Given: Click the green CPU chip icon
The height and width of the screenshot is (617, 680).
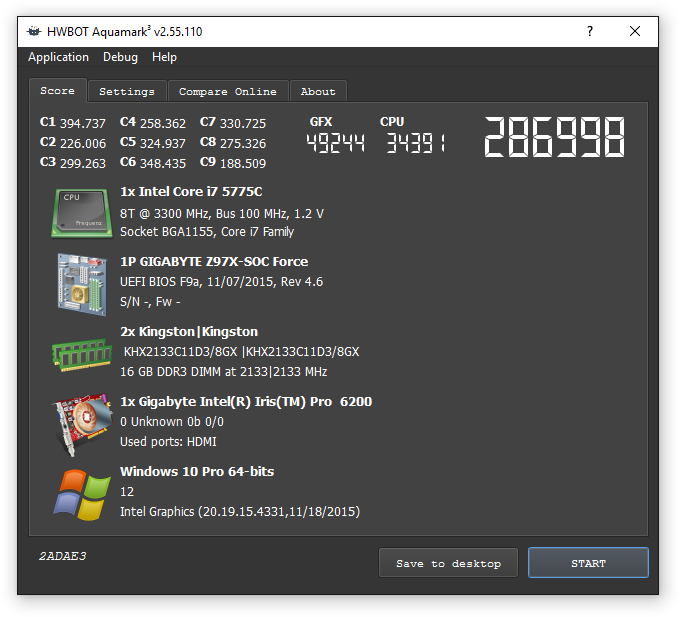Looking at the screenshot, I should [x=82, y=213].
